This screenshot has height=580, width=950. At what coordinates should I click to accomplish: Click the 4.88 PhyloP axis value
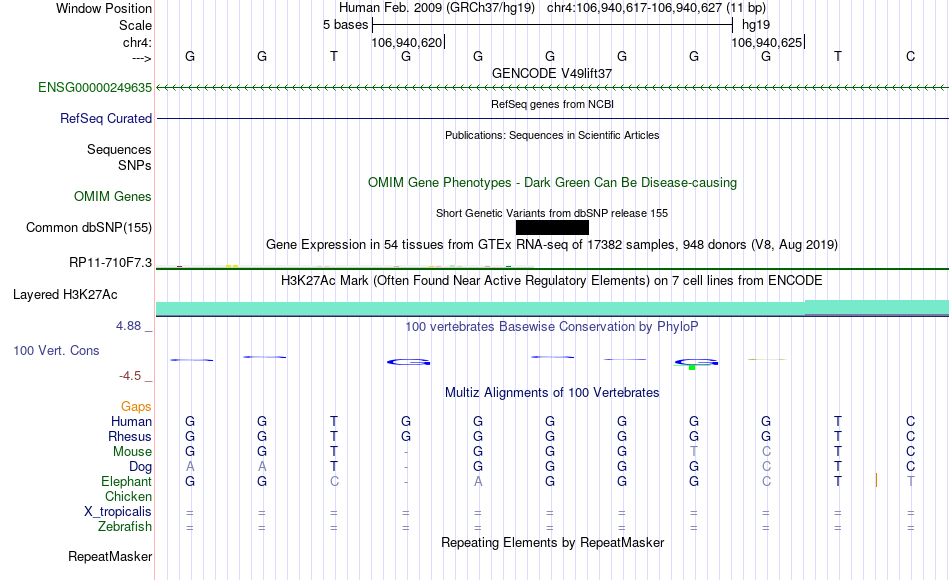128,326
